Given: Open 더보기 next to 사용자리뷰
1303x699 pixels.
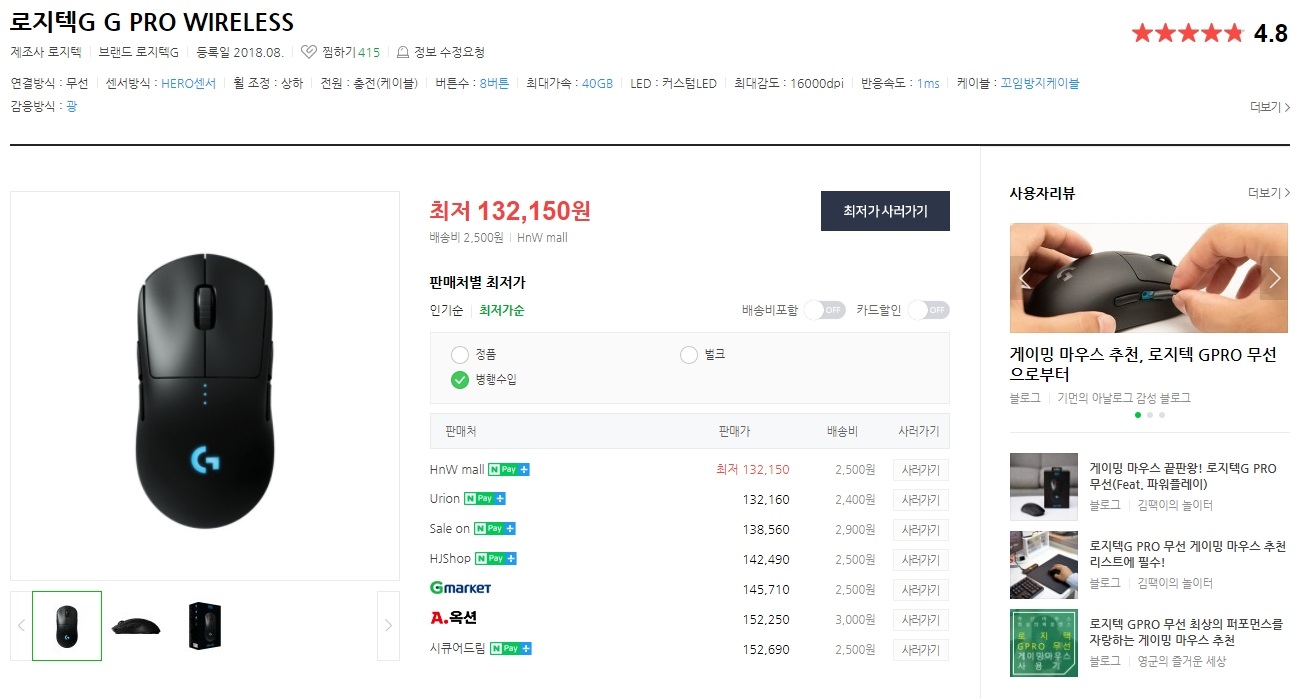Looking at the screenshot, I should coord(1268,193).
